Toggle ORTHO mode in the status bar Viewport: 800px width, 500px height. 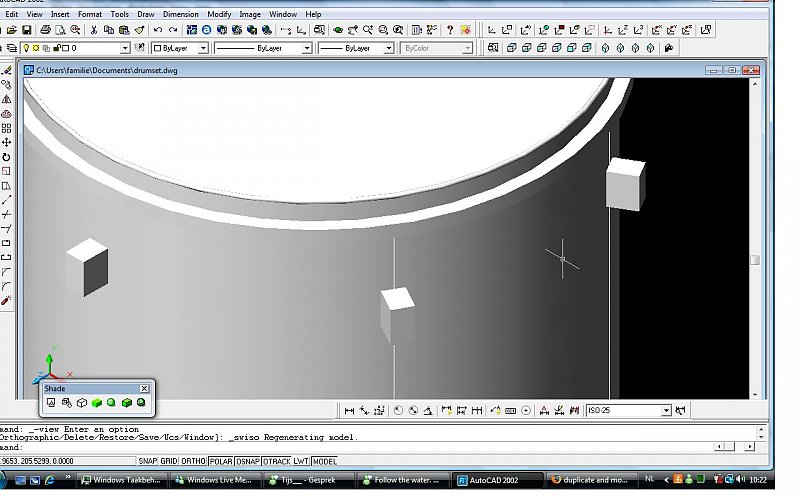[x=193, y=461]
